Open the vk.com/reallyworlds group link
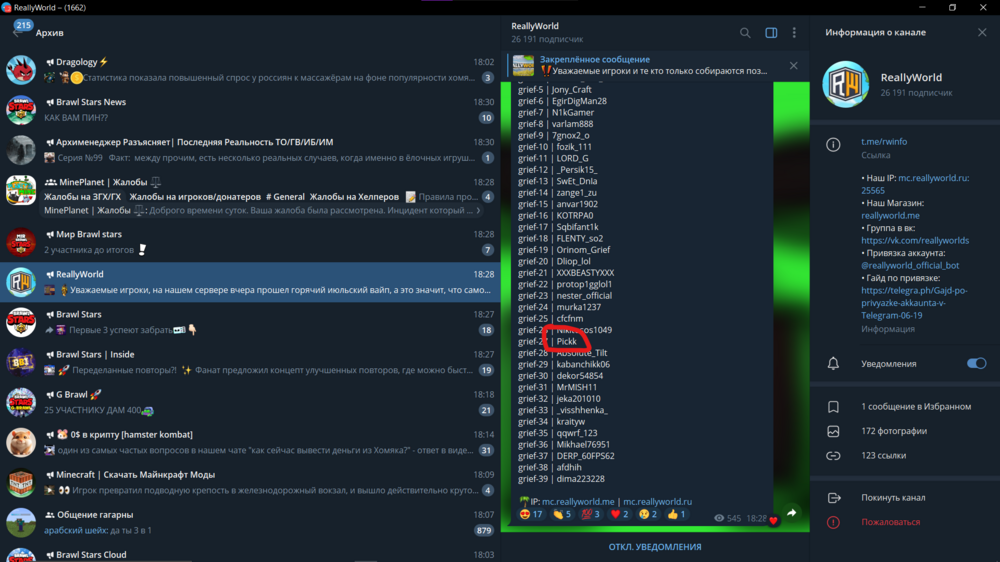The width and height of the screenshot is (1000, 562). (x=915, y=240)
